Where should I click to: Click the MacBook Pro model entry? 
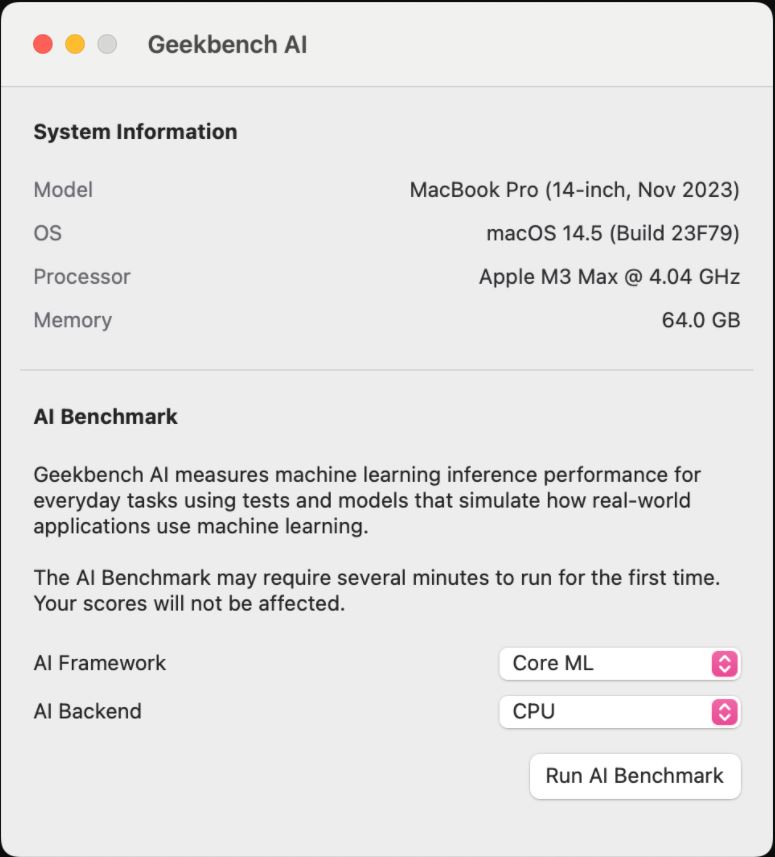[575, 189]
